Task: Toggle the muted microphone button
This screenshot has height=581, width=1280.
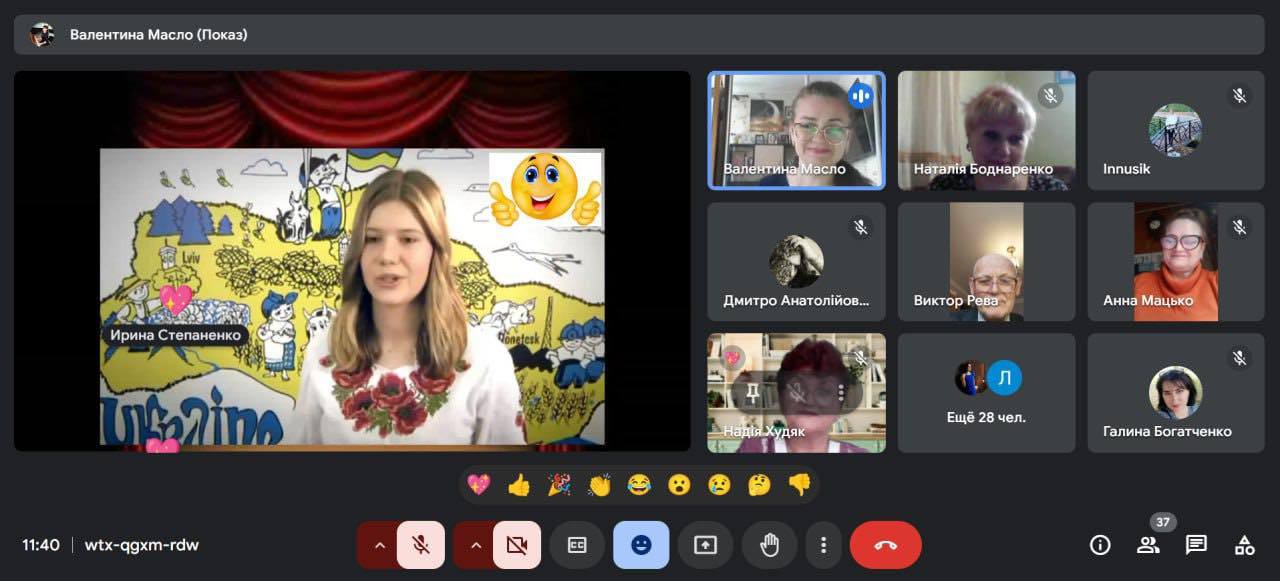Action: 421,545
